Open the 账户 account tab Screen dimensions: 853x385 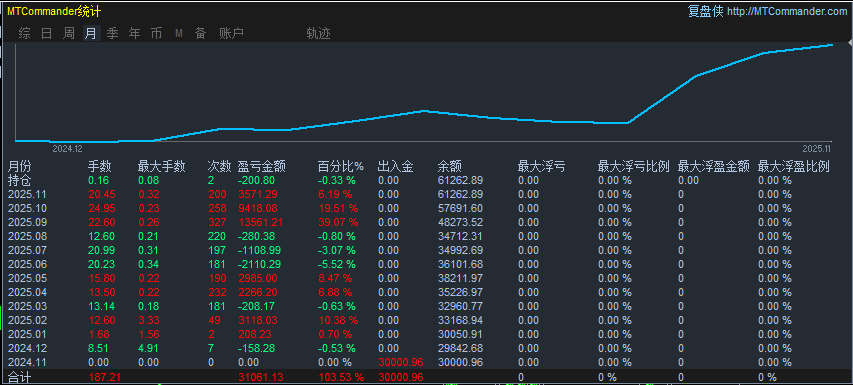click(x=232, y=34)
